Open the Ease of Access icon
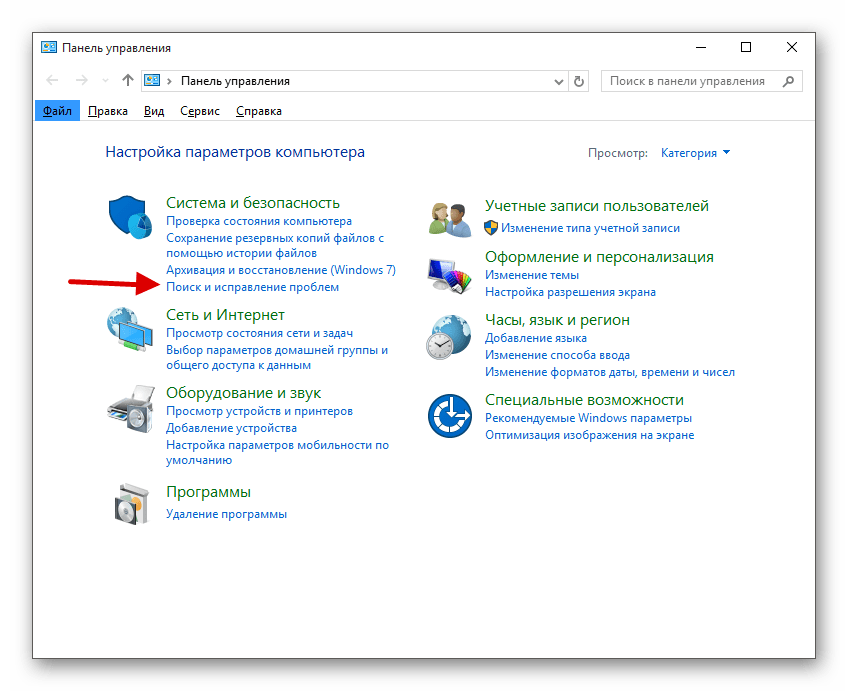848x691 pixels. tap(449, 415)
